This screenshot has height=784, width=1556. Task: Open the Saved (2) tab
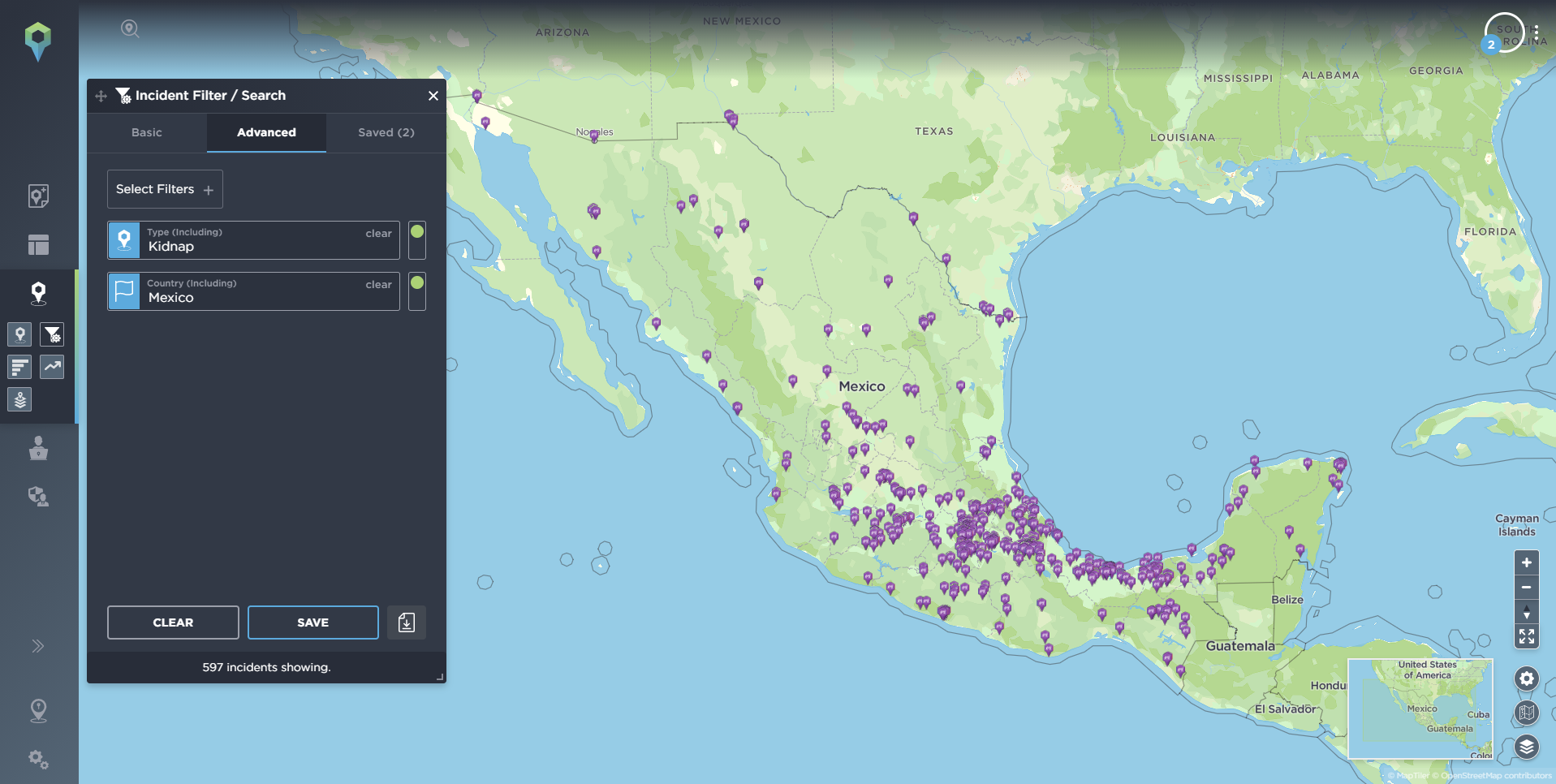click(386, 132)
